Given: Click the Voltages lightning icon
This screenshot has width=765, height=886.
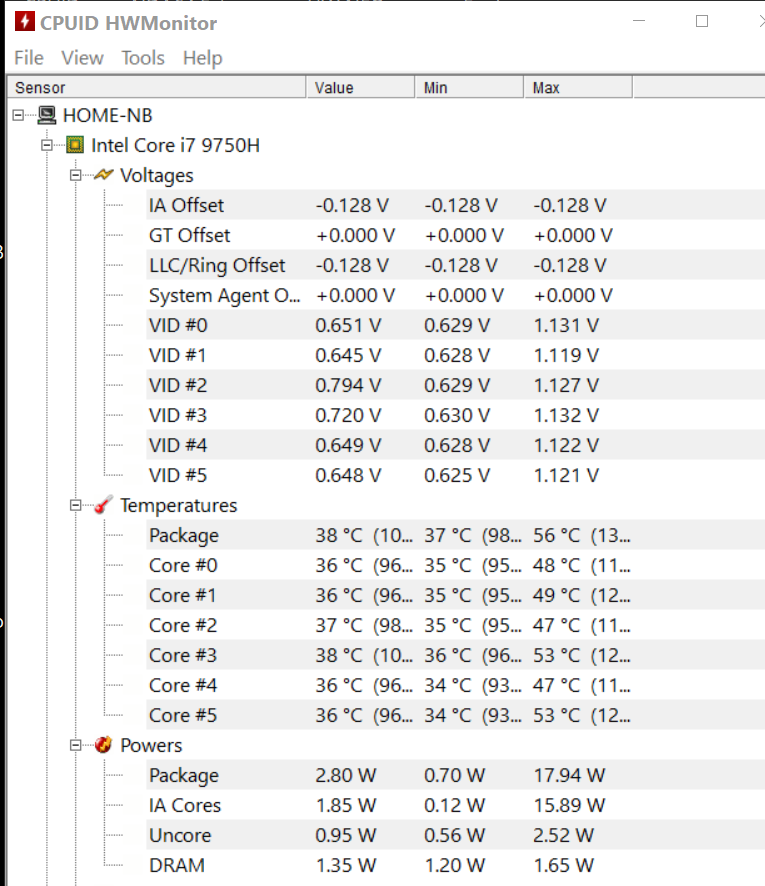Looking at the screenshot, I should pos(104,175).
